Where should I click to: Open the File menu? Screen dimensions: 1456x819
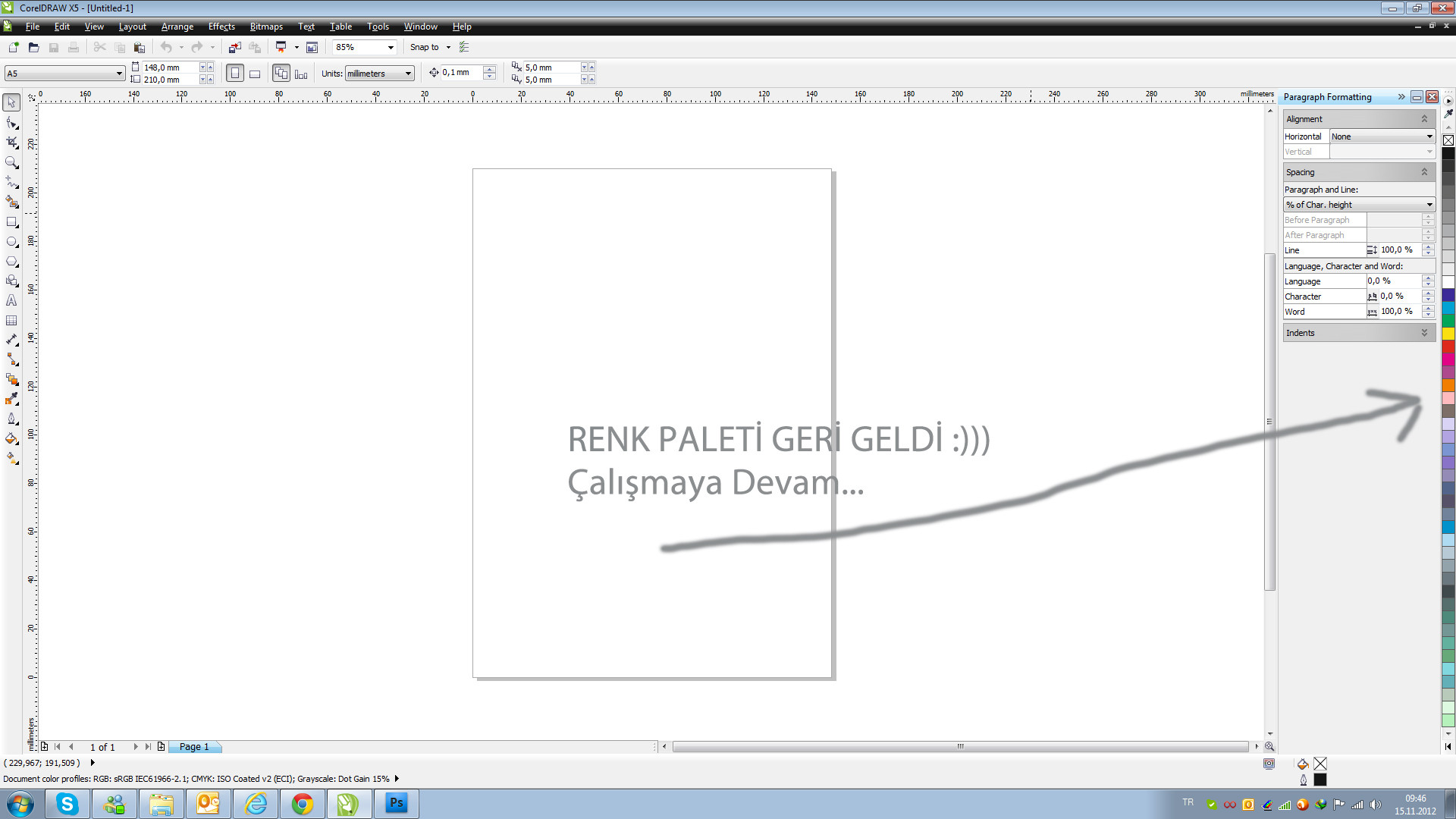pos(32,27)
